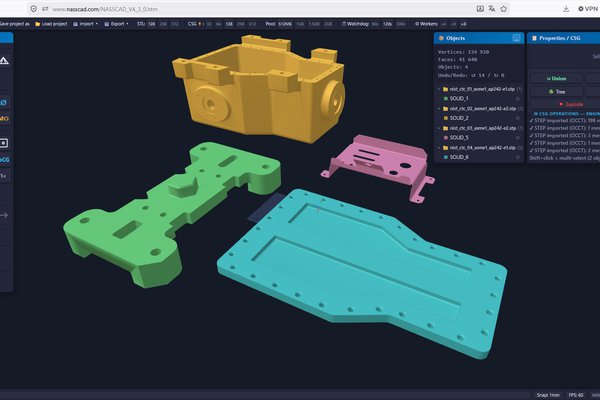Click the arrow icon in left sidebar

(4, 216)
